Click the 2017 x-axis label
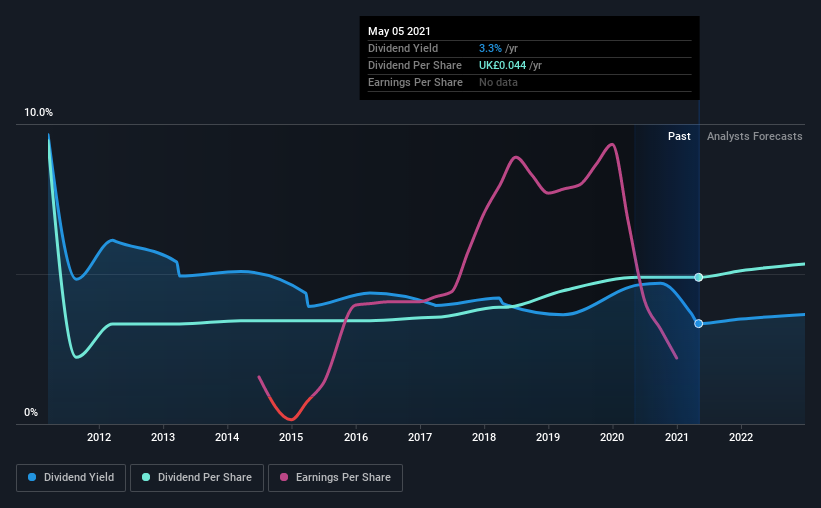The image size is (821, 508). coord(420,437)
